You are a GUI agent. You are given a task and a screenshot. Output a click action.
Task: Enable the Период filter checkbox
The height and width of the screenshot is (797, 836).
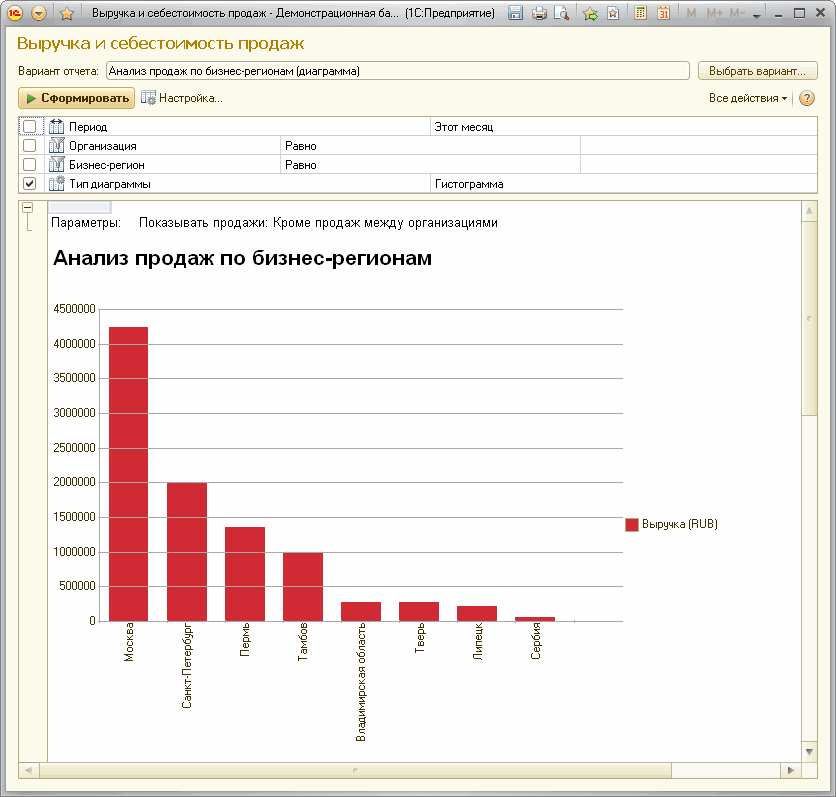coord(29,127)
